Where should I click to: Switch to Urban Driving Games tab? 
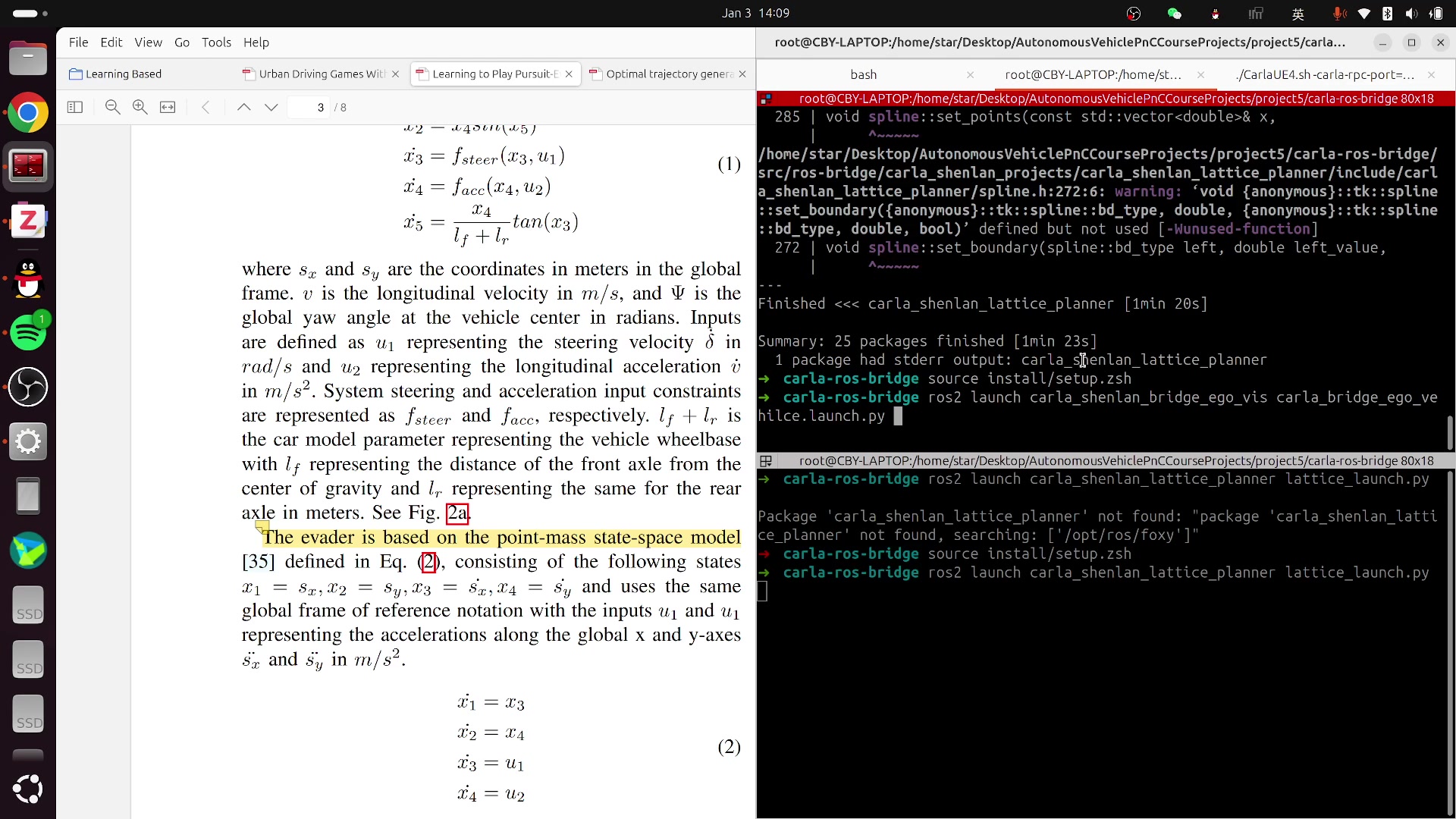(x=321, y=74)
